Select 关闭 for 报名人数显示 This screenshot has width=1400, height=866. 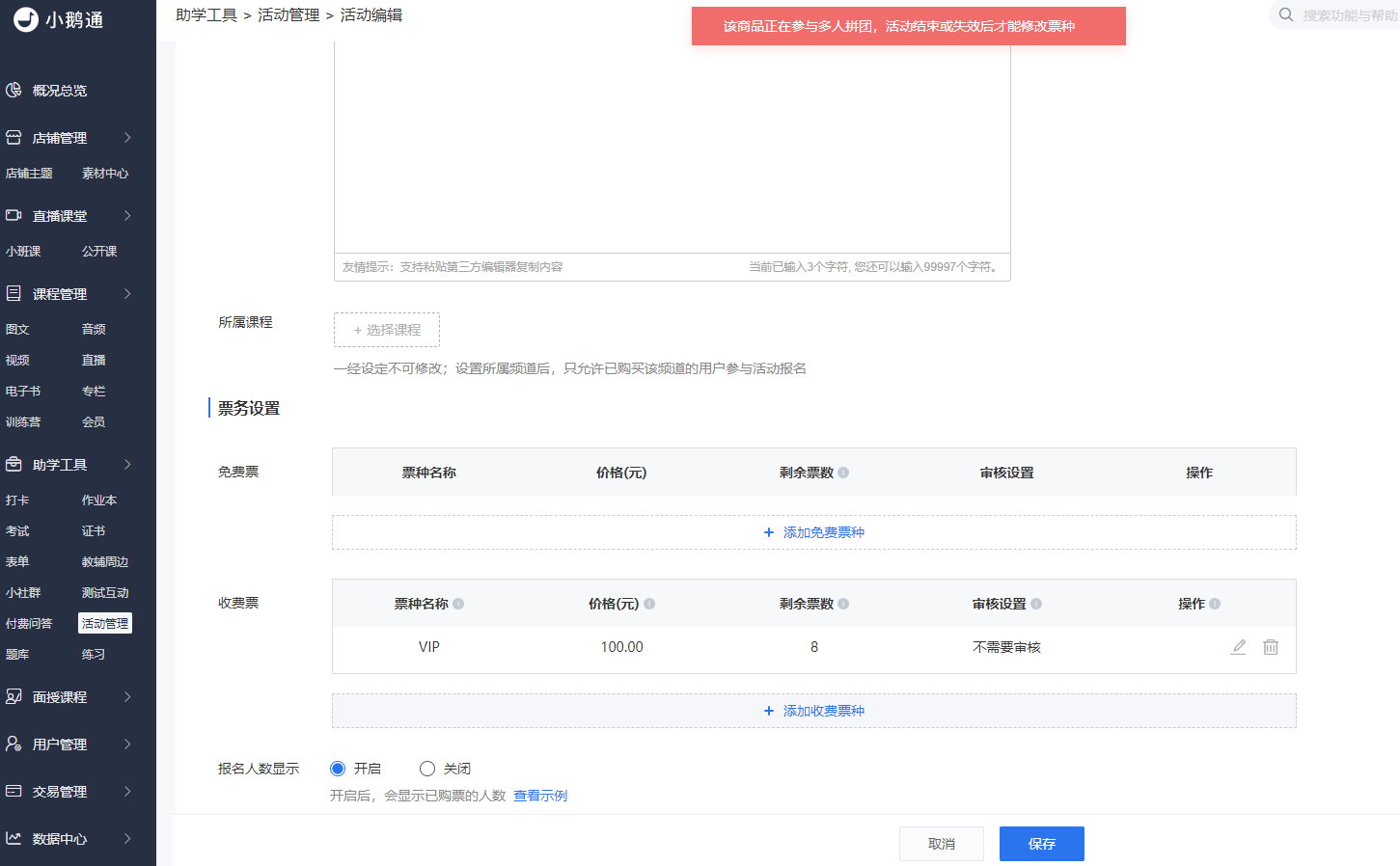pyautogui.click(x=427, y=769)
